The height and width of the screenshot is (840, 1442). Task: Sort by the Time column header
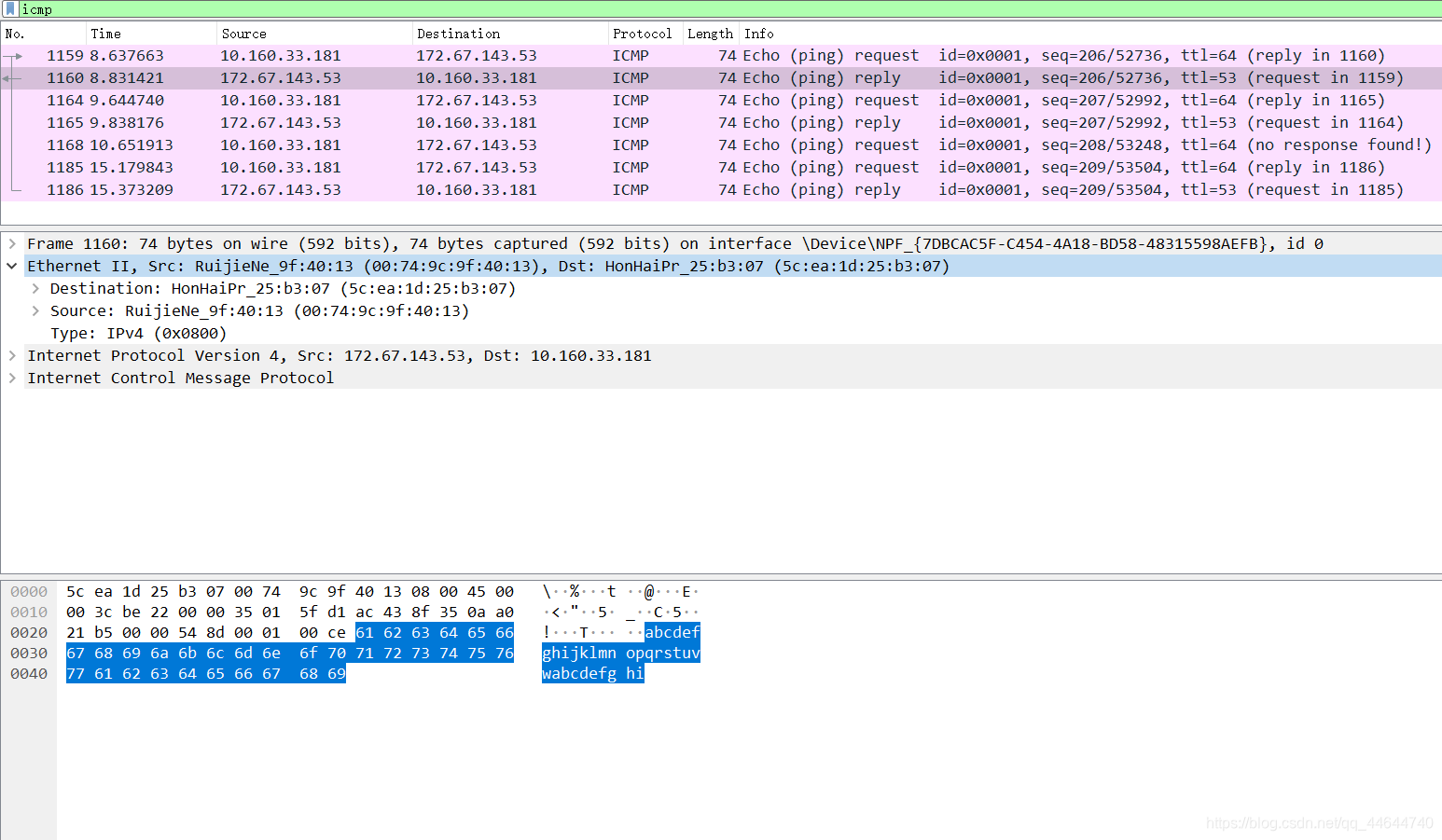point(152,34)
